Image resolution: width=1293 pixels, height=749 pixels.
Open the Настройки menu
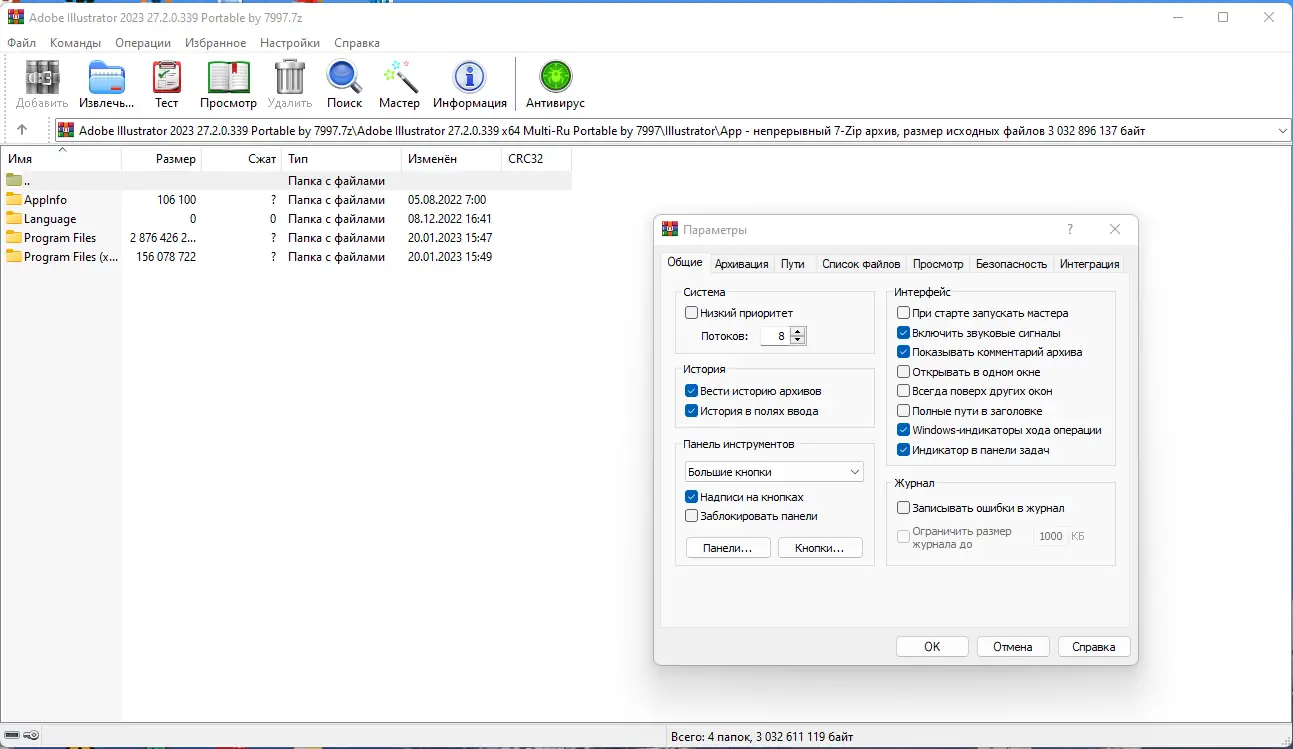[x=290, y=43]
